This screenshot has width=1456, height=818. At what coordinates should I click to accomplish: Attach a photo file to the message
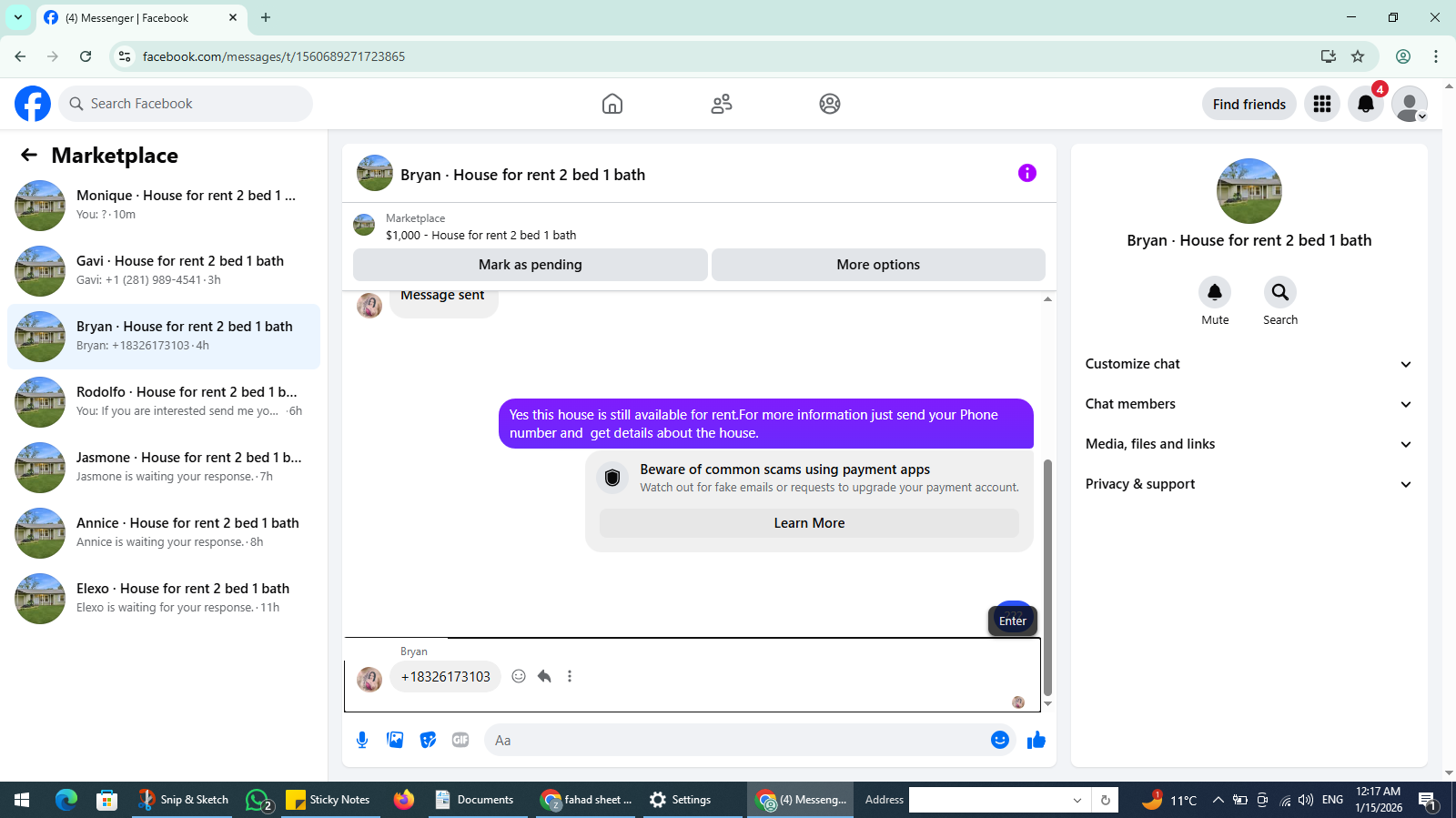395,740
